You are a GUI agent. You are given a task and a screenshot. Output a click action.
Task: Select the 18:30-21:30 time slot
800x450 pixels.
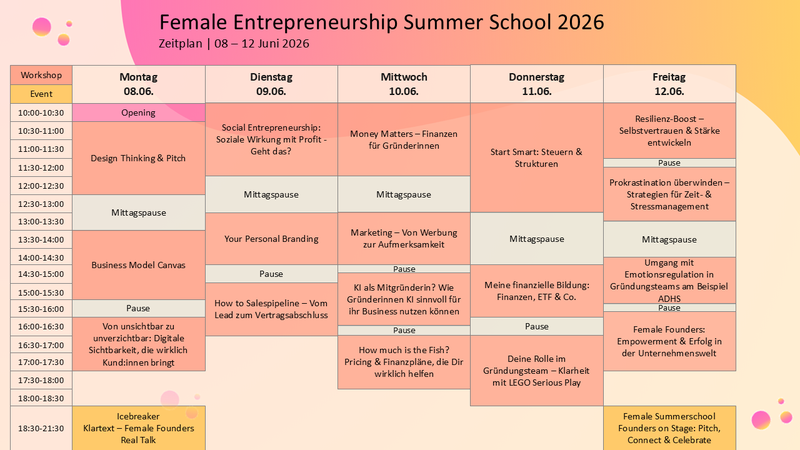coord(41,429)
